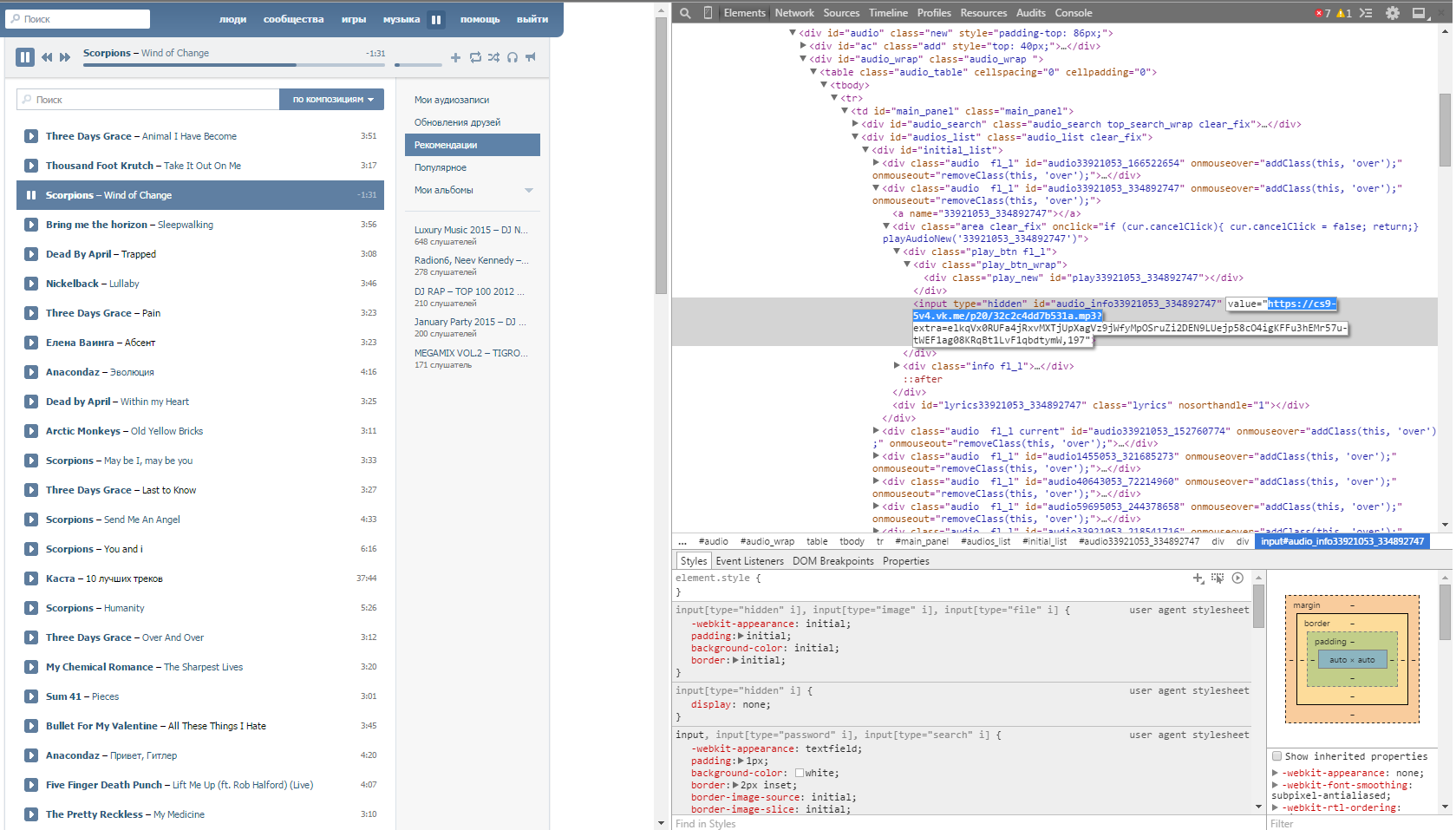Image resolution: width=1456 pixels, height=830 pixels.
Task: Add a new style rule with plus icon
Action: pyautogui.click(x=1198, y=578)
